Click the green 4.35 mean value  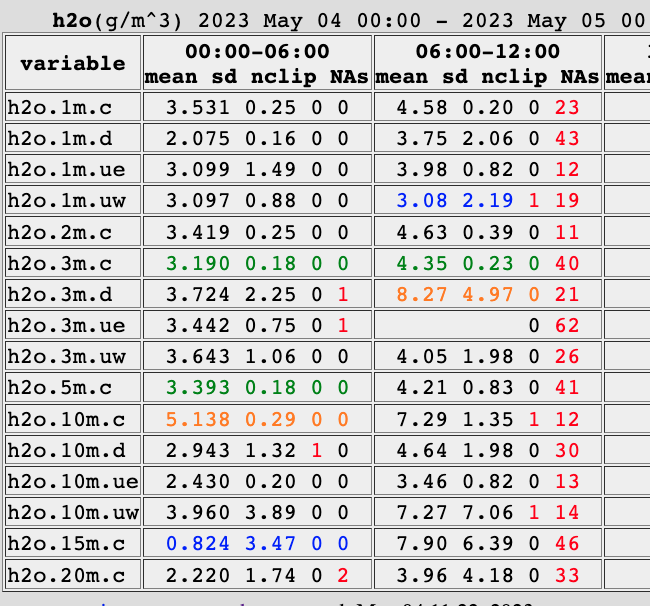[418, 264]
